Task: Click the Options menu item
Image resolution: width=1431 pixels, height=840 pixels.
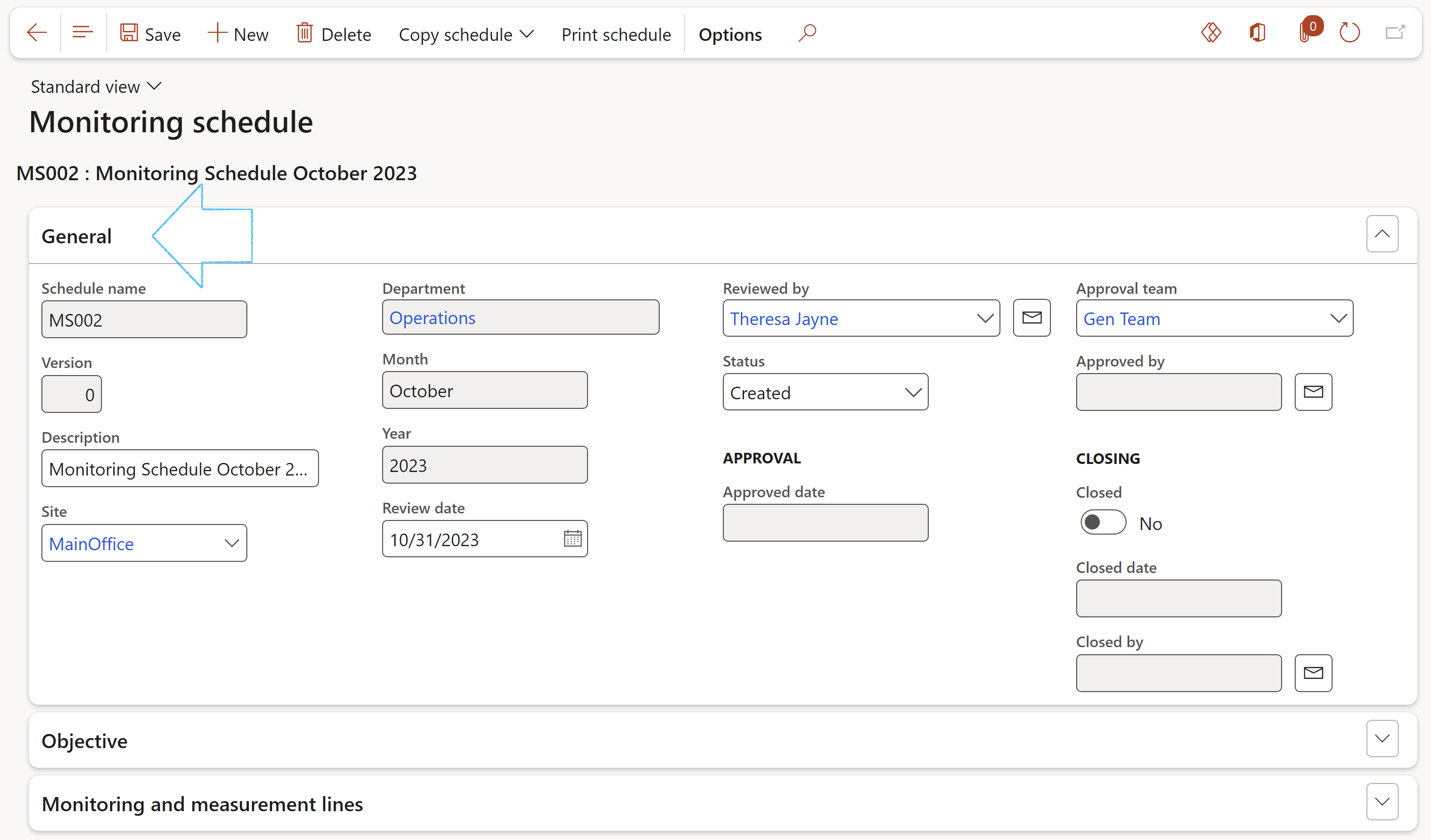Action: (x=730, y=33)
